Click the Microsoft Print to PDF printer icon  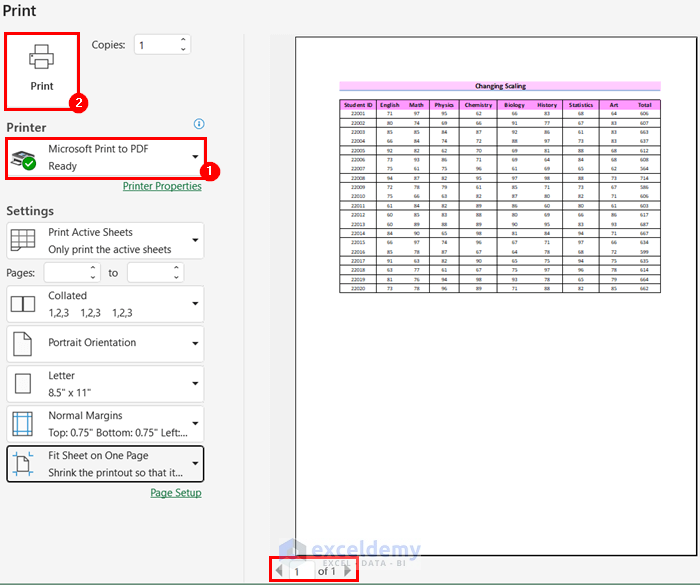[x=23, y=160]
